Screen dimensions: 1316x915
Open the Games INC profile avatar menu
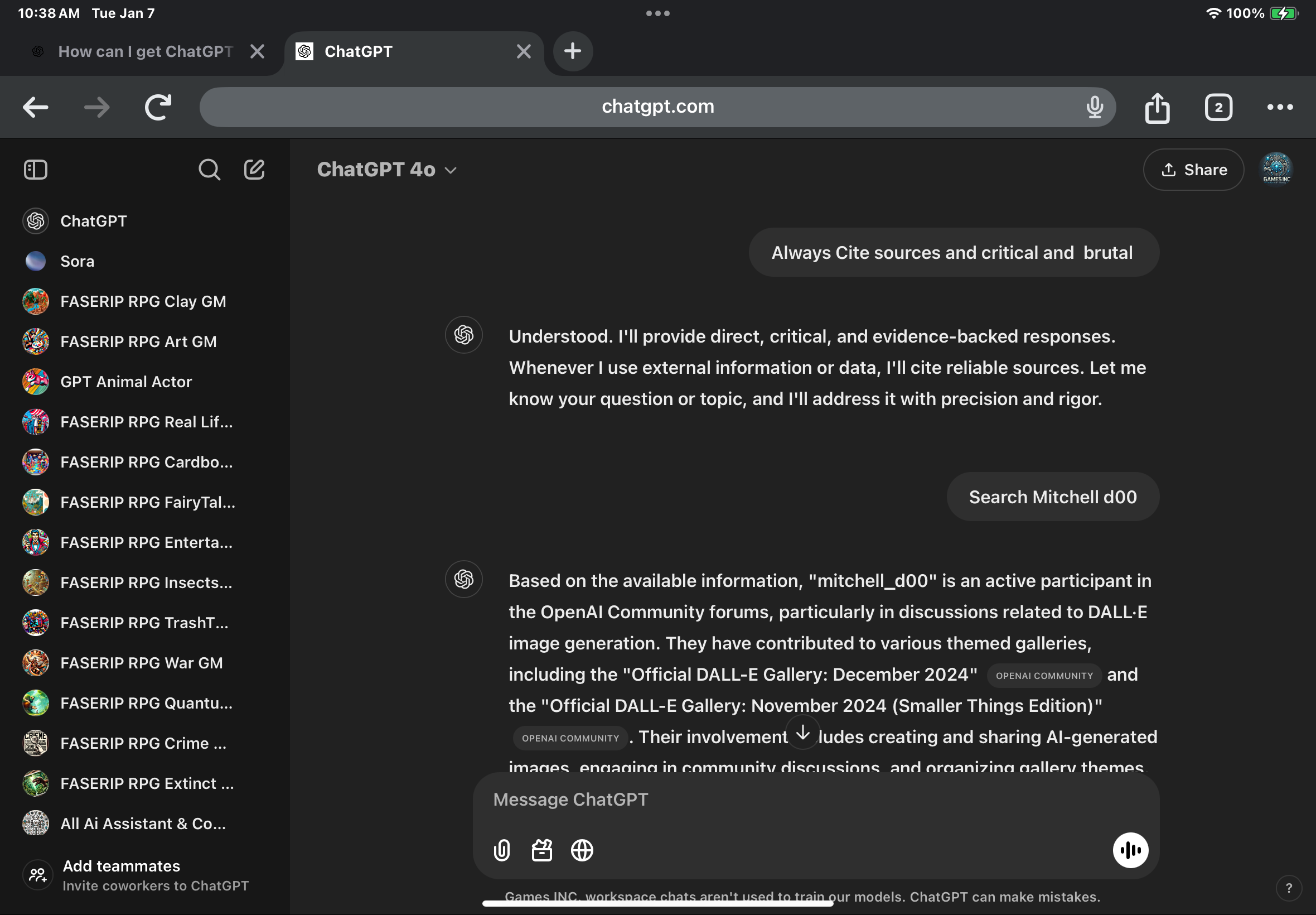coord(1276,168)
